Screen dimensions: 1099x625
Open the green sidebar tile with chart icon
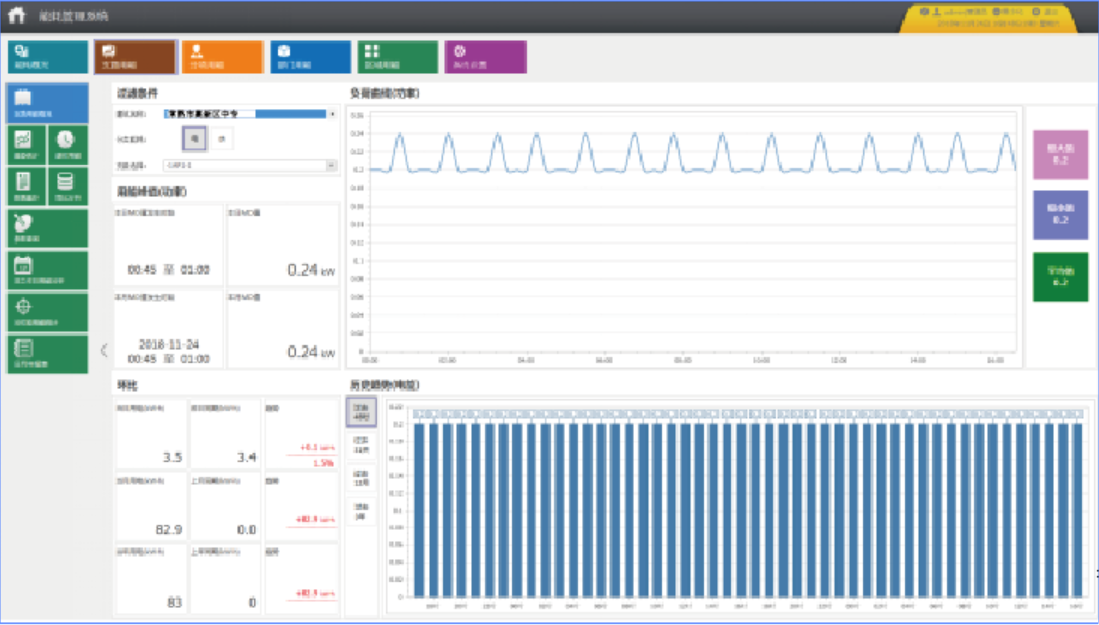pyautogui.click(x=26, y=145)
